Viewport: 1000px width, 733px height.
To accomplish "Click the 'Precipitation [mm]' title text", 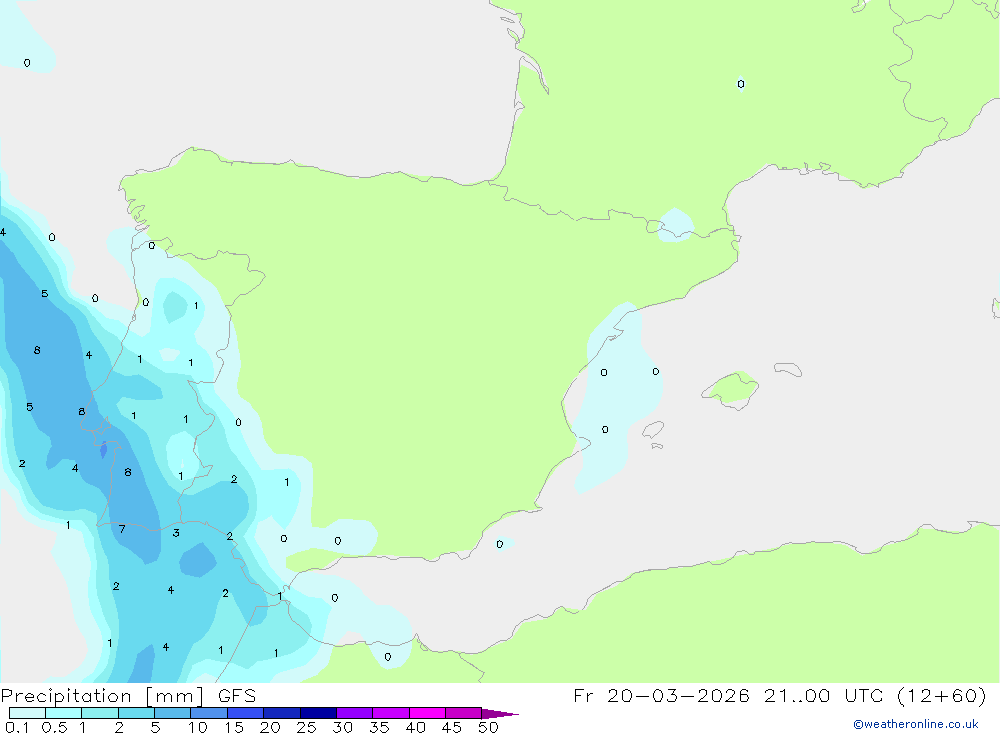I will 102,696.
